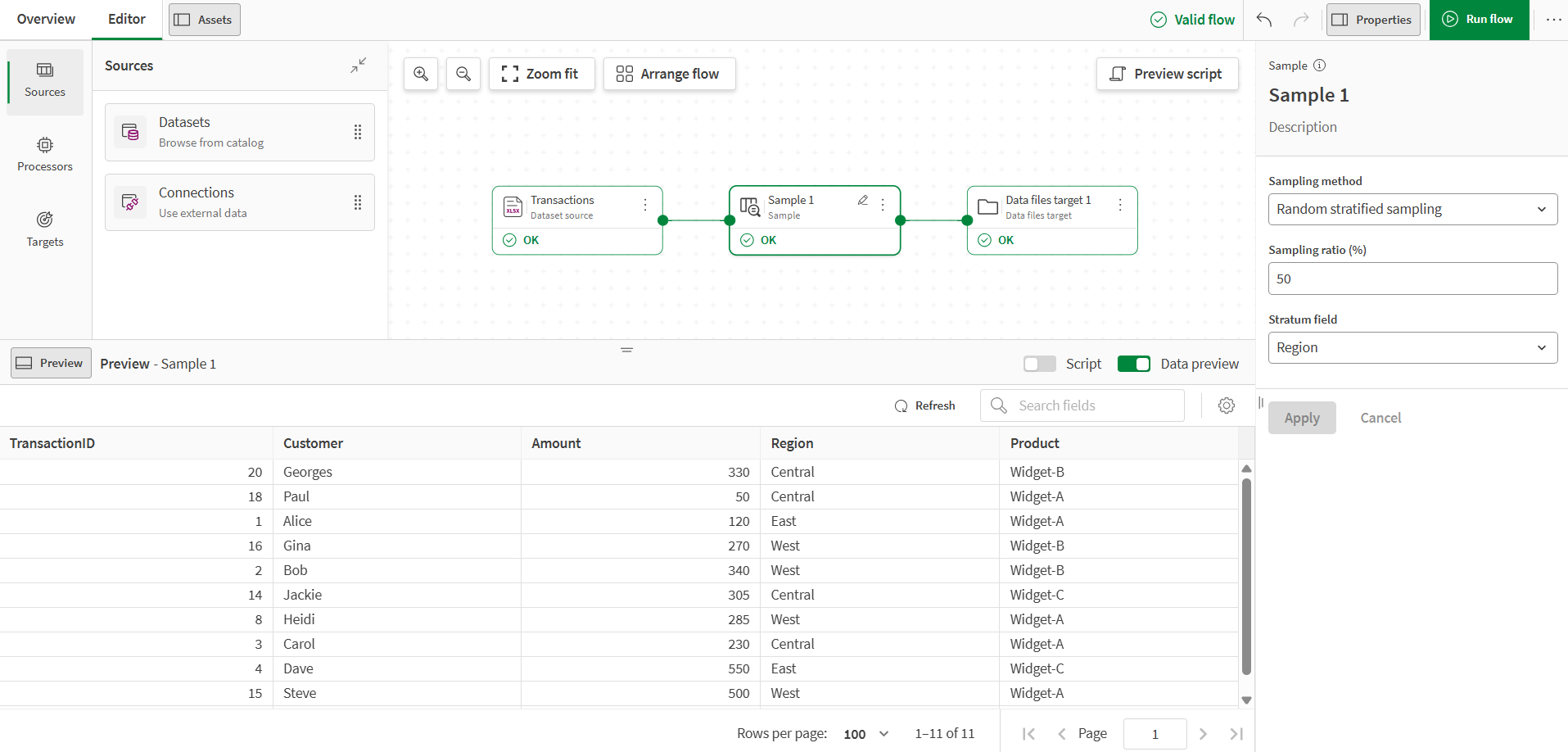
Task: Click the Arrange flow button
Action: tap(669, 74)
